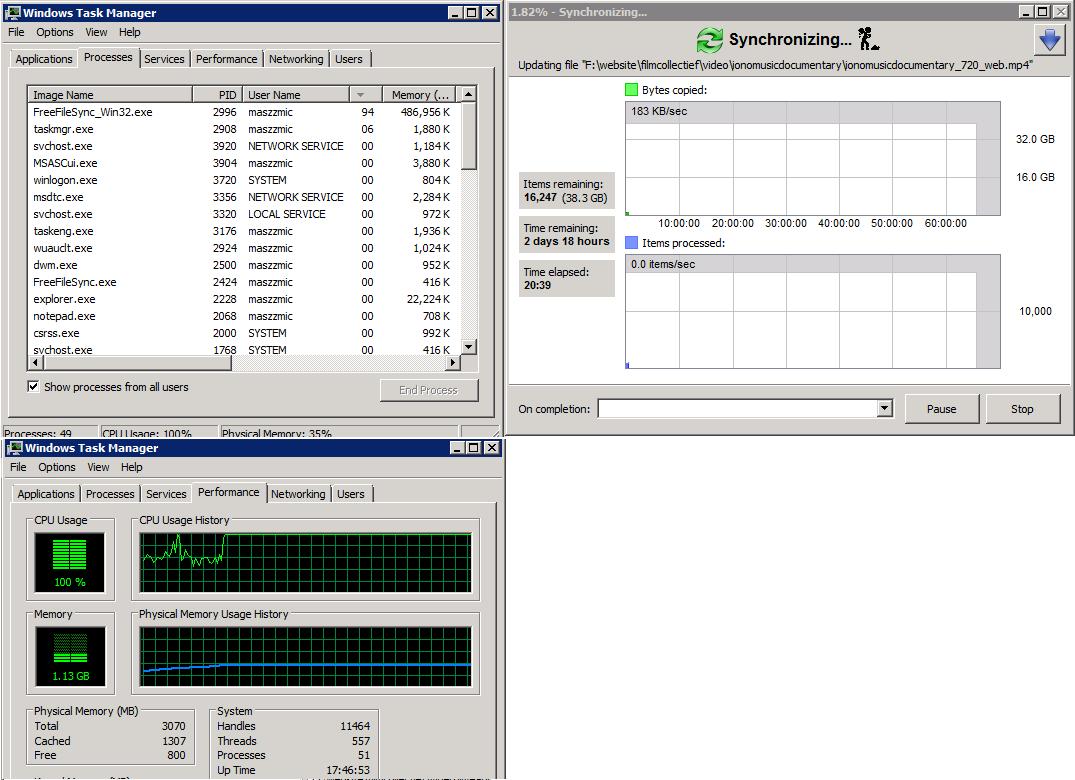Viewport: 1075px width, 780px height.
Task: Click the blue download arrow icon in sync window
Action: coord(1050,40)
